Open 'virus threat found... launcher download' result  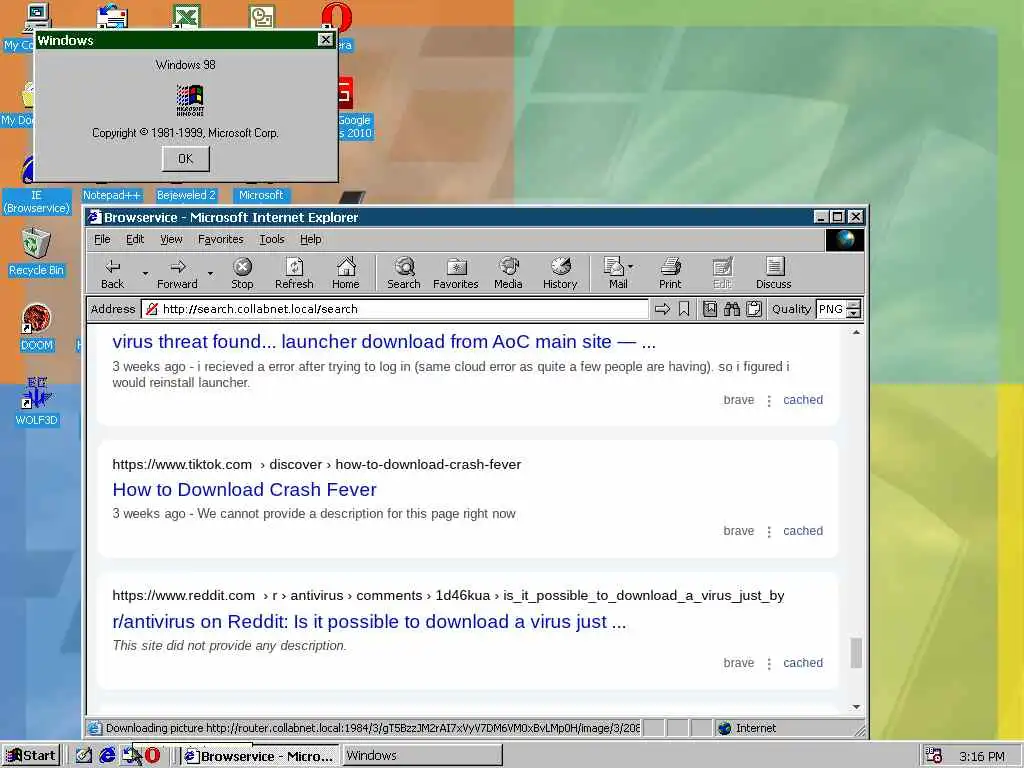click(384, 342)
